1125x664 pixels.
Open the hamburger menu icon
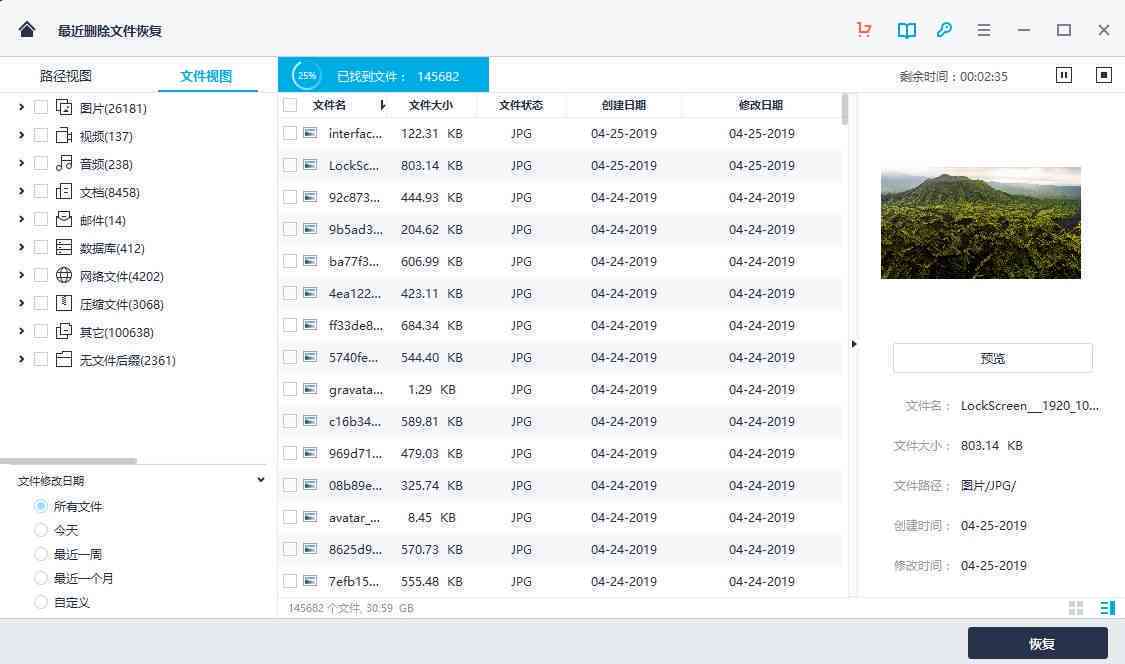pos(984,30)
